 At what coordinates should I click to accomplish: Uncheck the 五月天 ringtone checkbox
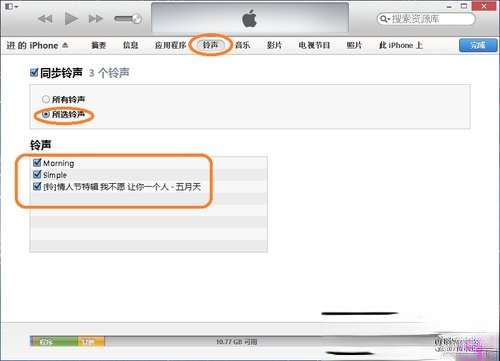(x=37, y=186)
